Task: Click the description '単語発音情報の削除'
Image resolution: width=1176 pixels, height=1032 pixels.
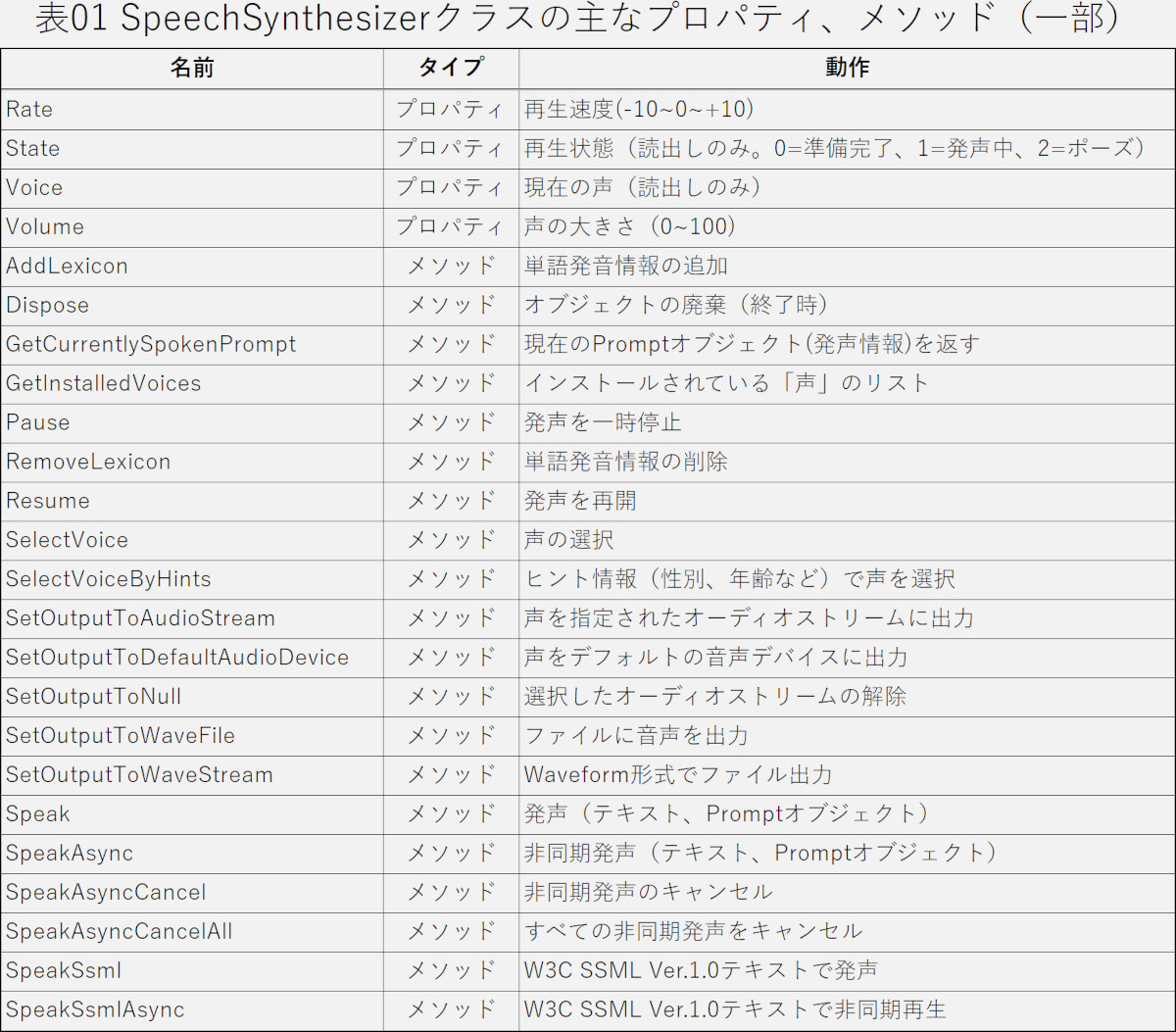Action: (625, 462)
